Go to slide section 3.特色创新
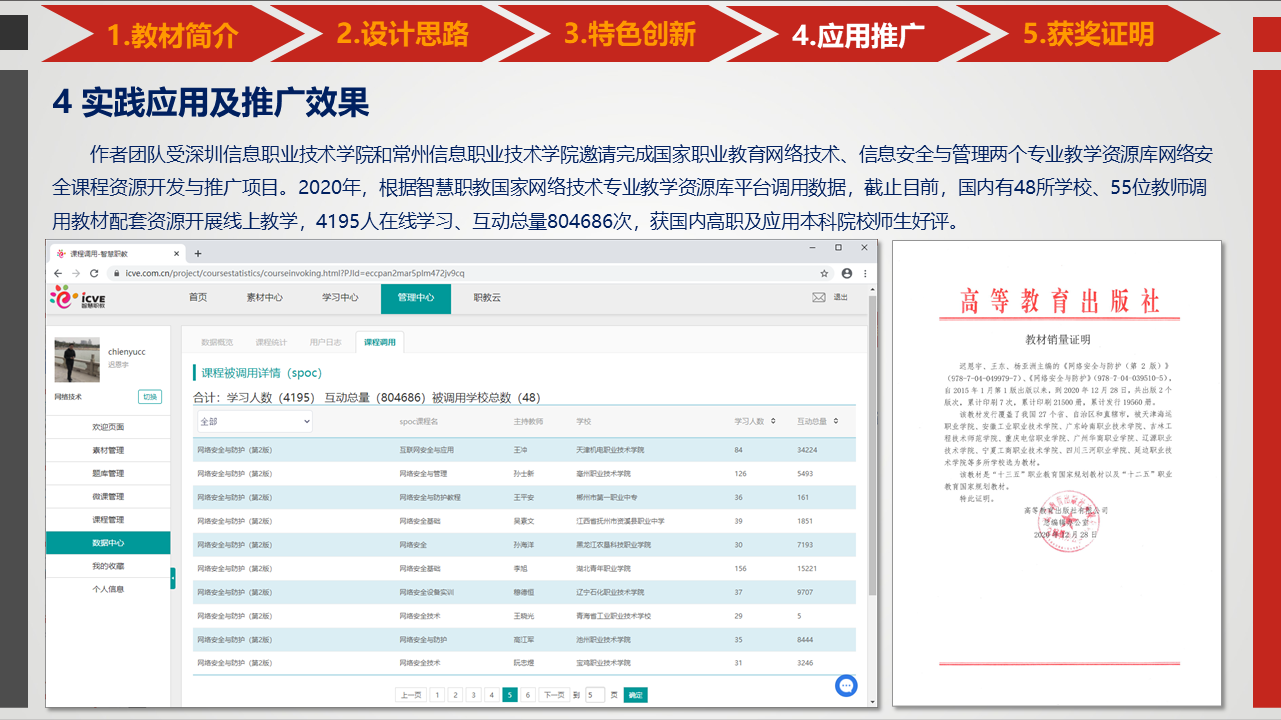This screenshot has width=1281, height=720. tap(630, 34)
